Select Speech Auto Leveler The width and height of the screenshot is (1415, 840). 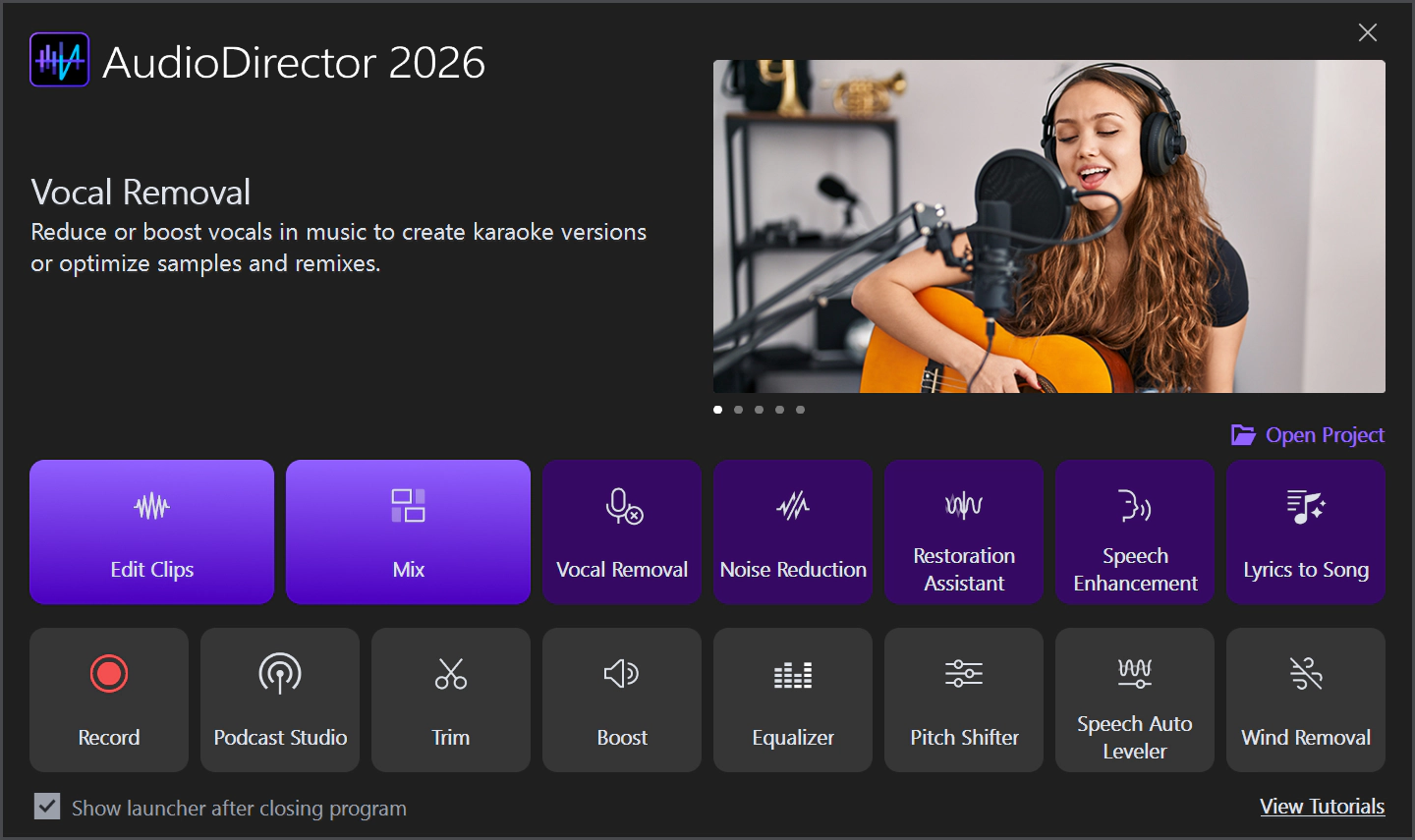click(1135, 700)
